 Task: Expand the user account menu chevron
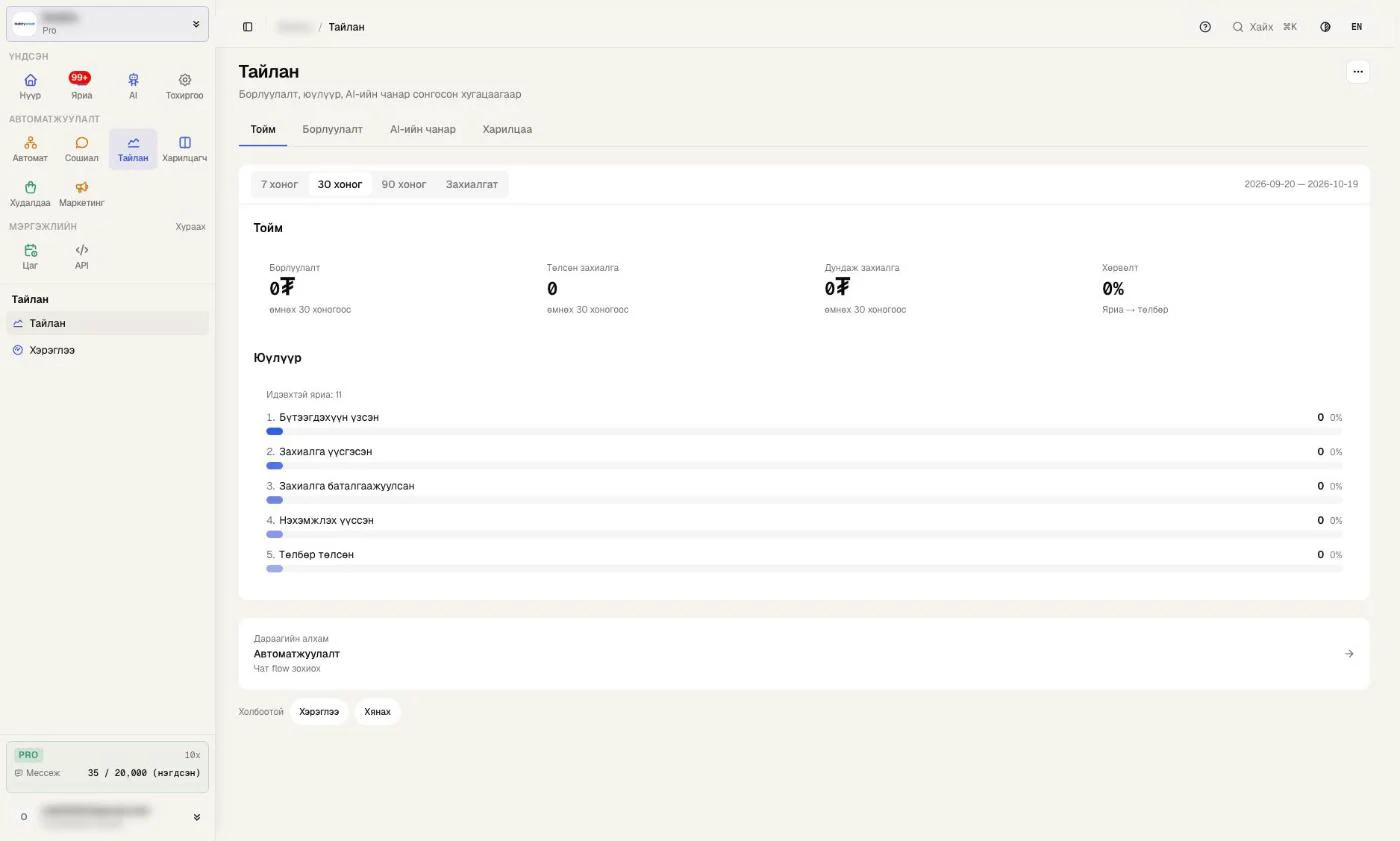(196, 817)
